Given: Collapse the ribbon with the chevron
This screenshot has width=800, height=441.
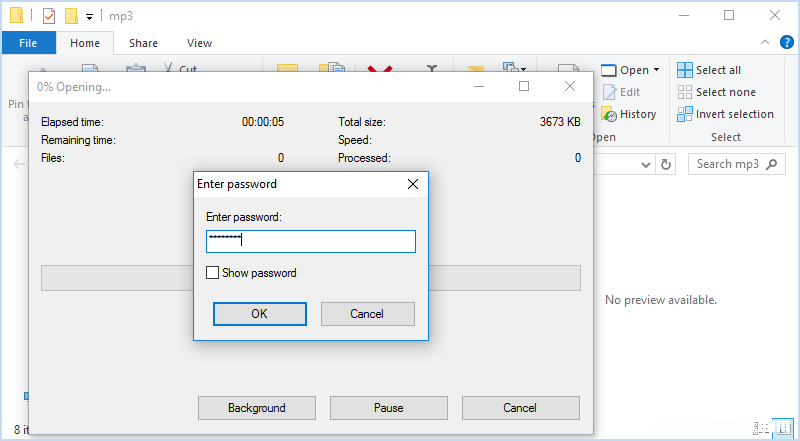Looking at the screenshot, I should coord(765,42).
